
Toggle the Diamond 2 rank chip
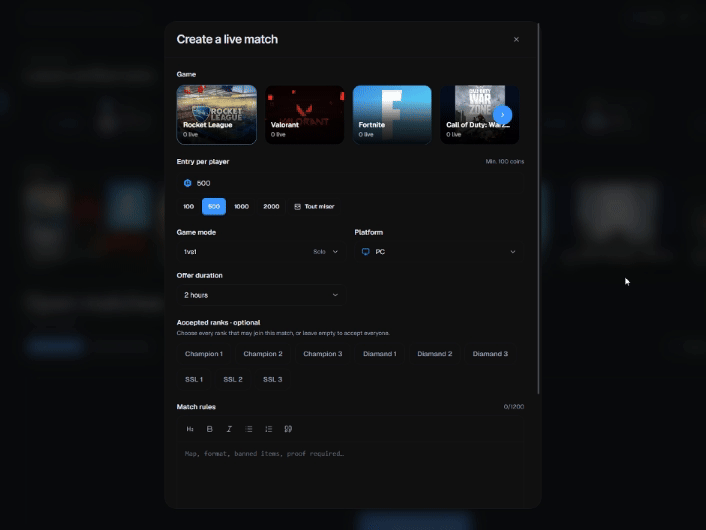click(434, 354)
